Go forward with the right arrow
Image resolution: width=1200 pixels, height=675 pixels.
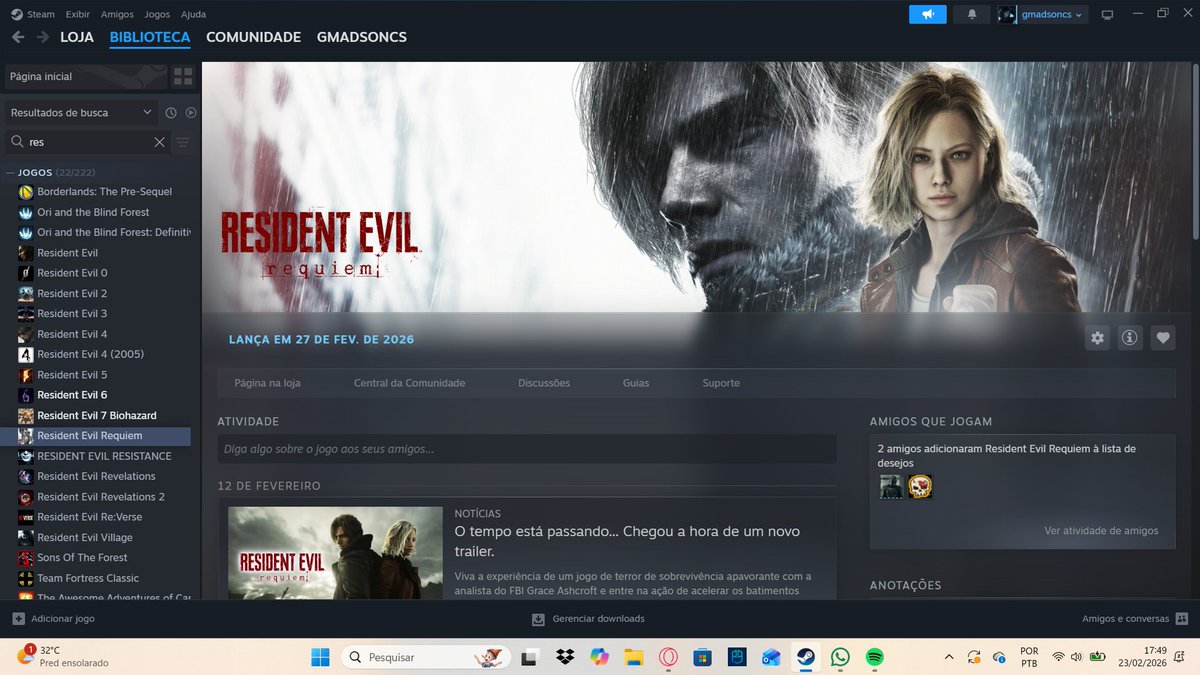tap(43, 37)
